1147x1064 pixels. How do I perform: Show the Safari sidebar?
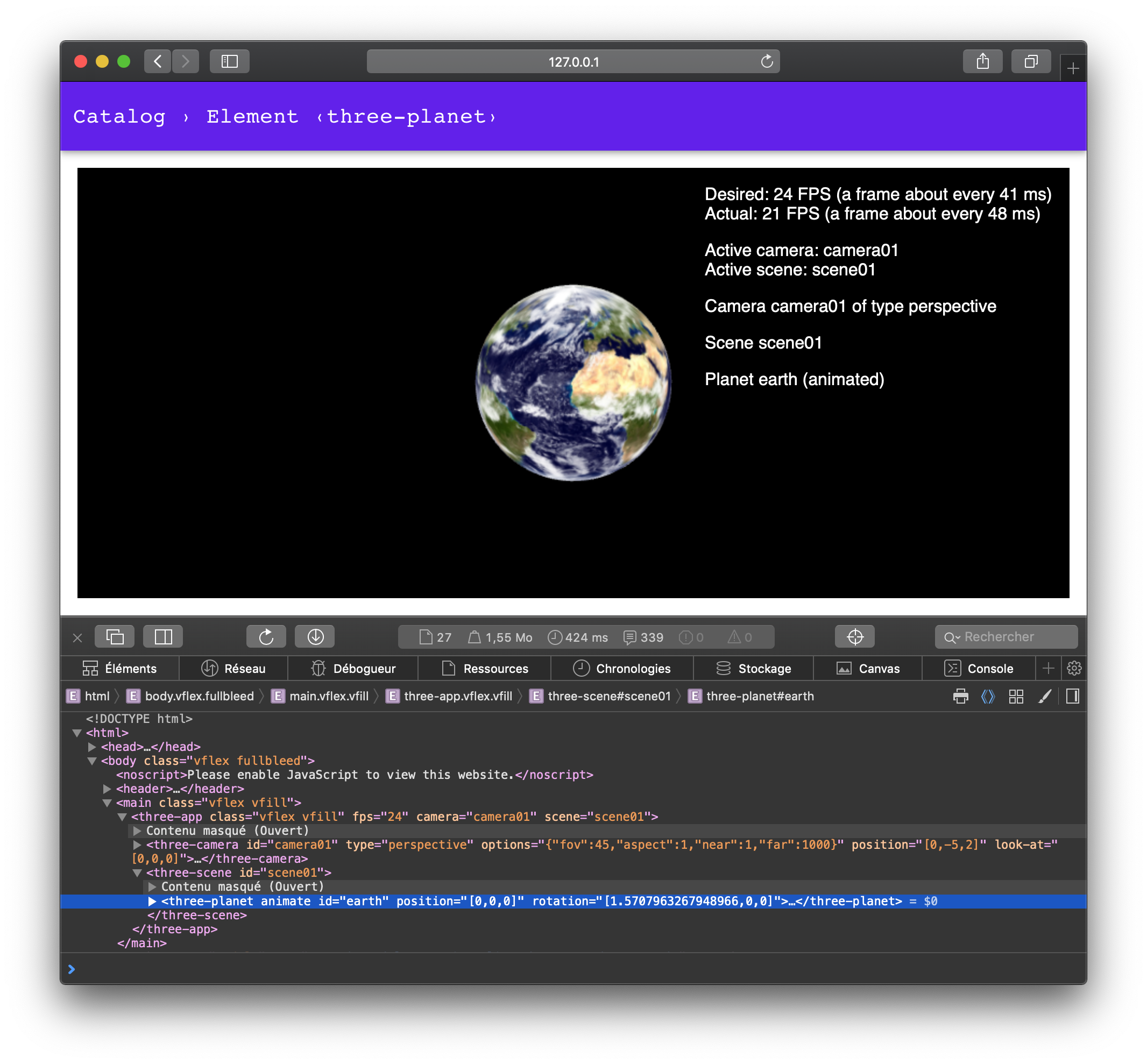coord(229,62)
